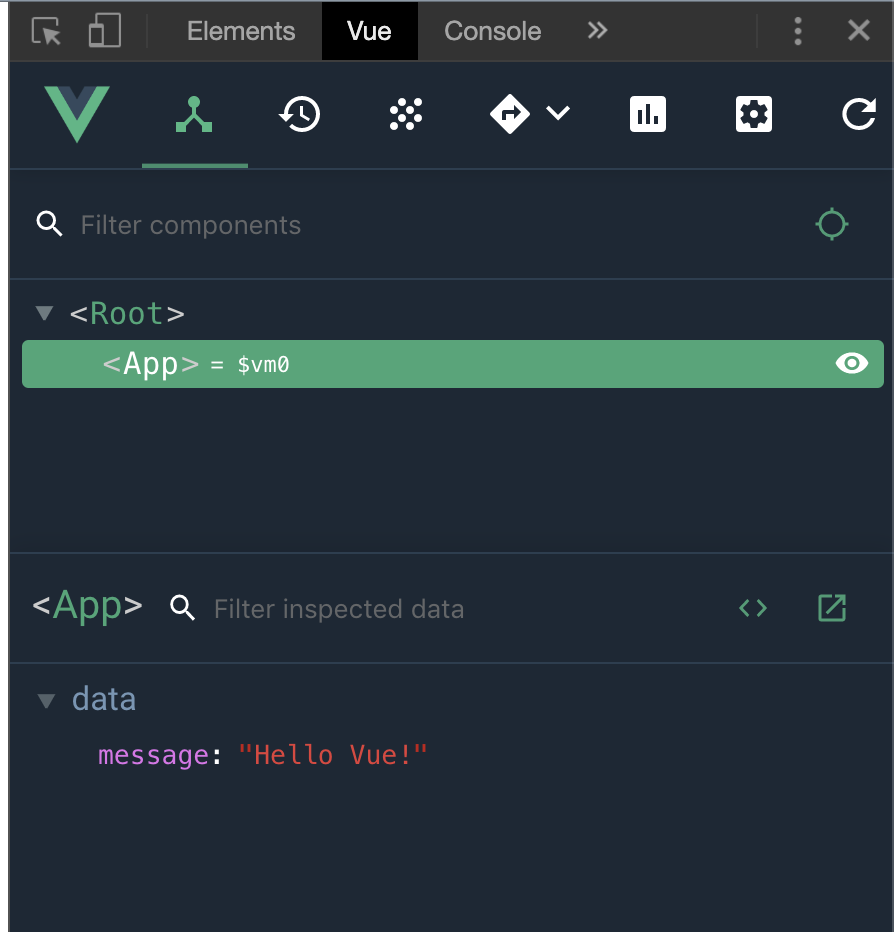Open the Performance chart tab

648,115
